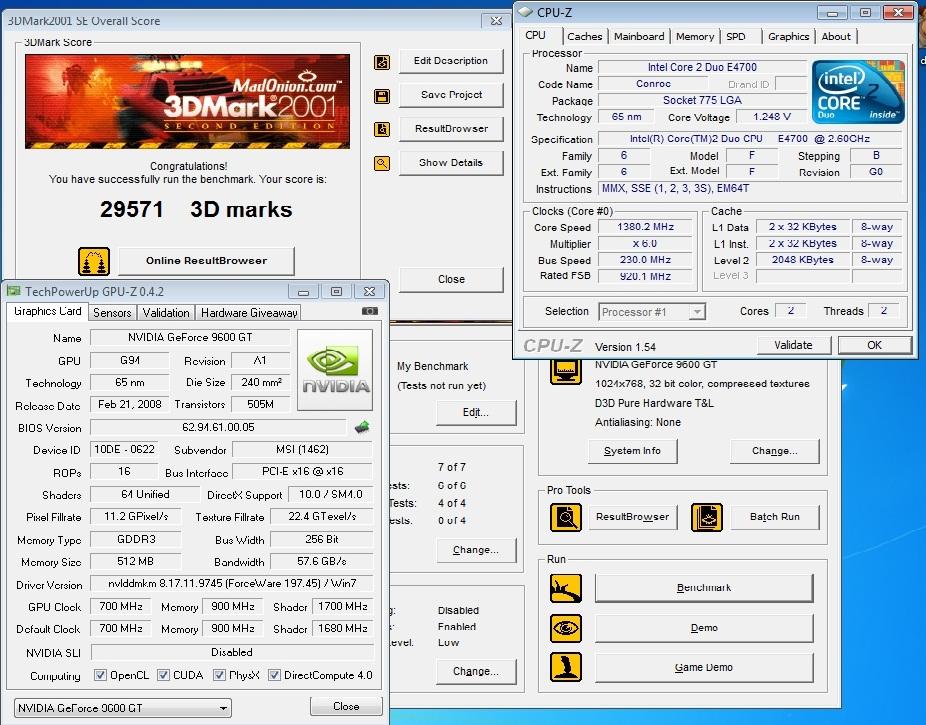Click OK in CPU-Z

874,345
